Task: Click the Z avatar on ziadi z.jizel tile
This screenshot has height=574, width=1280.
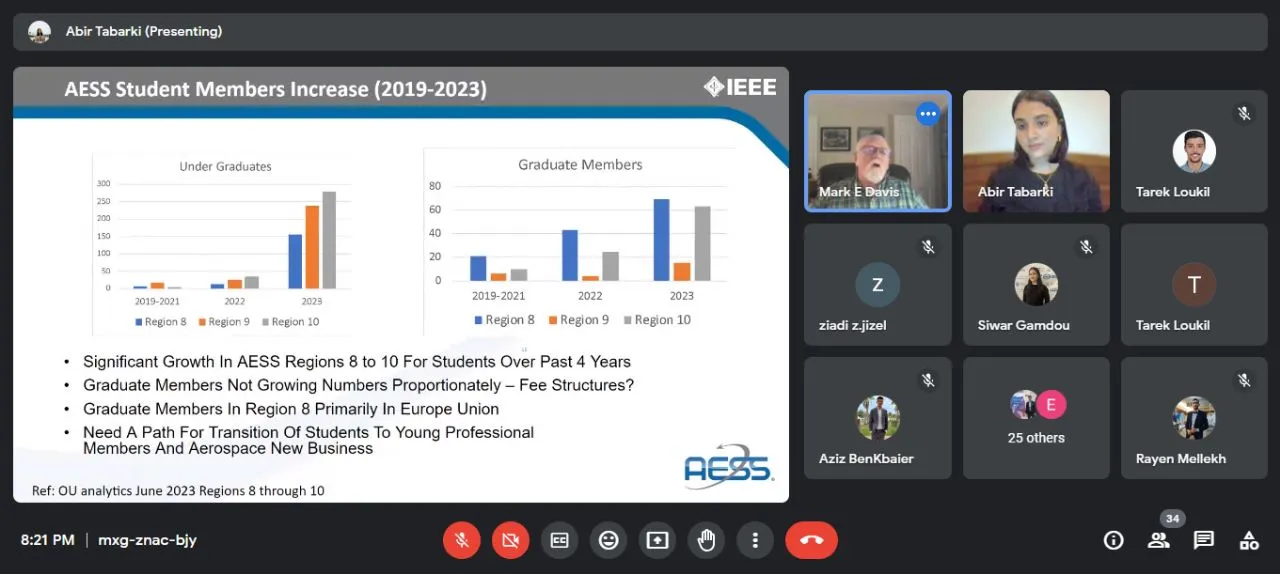Action: (x=878, y=285)
